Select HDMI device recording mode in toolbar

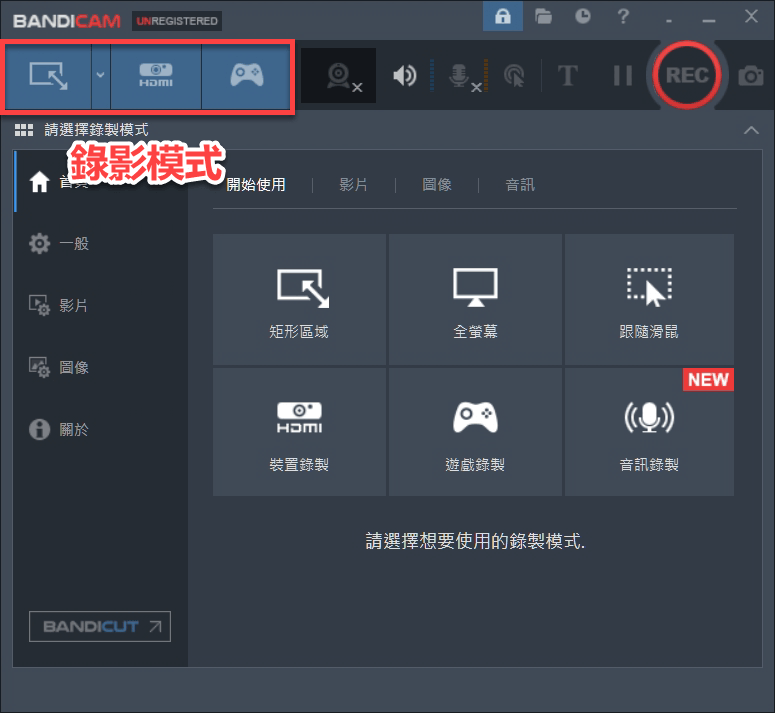(156, 76)
